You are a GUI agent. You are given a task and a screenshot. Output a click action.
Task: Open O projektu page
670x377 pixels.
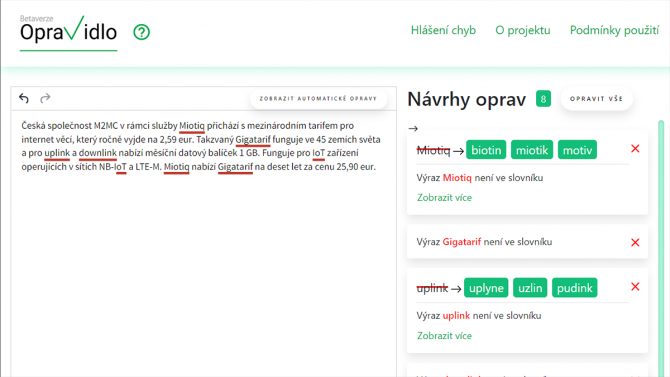[523, 30]
